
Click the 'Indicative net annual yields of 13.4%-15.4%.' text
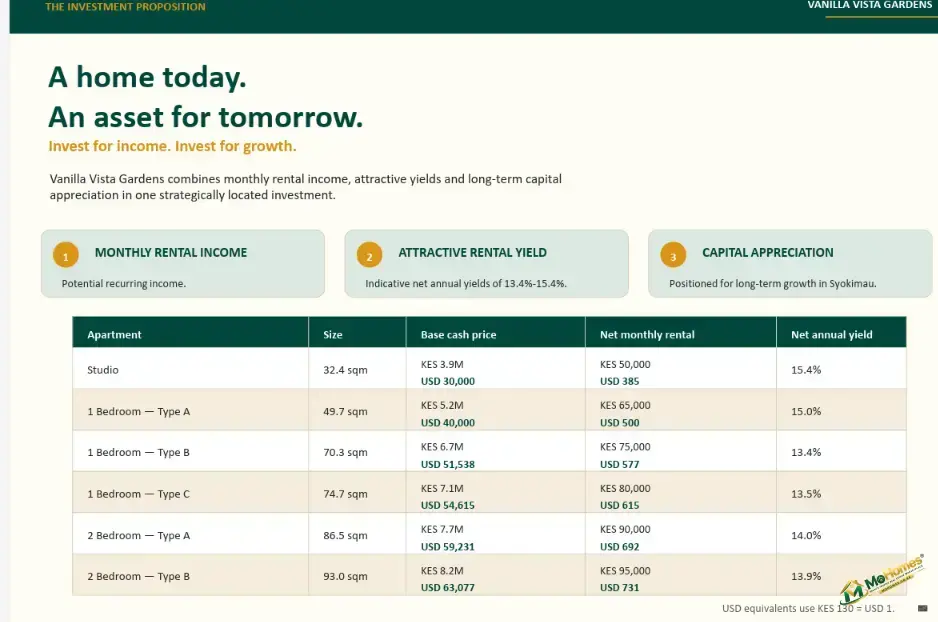point(466,283)
